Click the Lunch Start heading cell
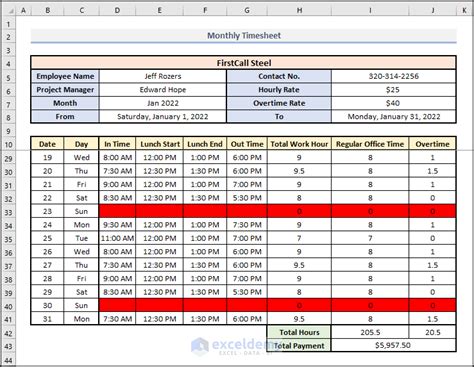Viewport: 474px width, 367px height. tap(160, 144)
